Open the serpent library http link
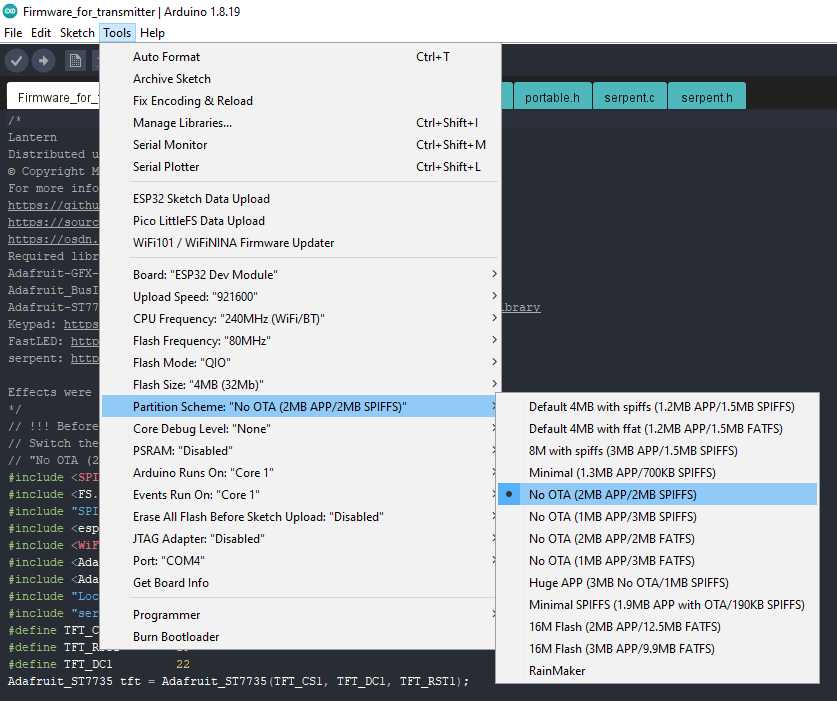The height and width of the screenshot is (701, 837). click(85, 359)
